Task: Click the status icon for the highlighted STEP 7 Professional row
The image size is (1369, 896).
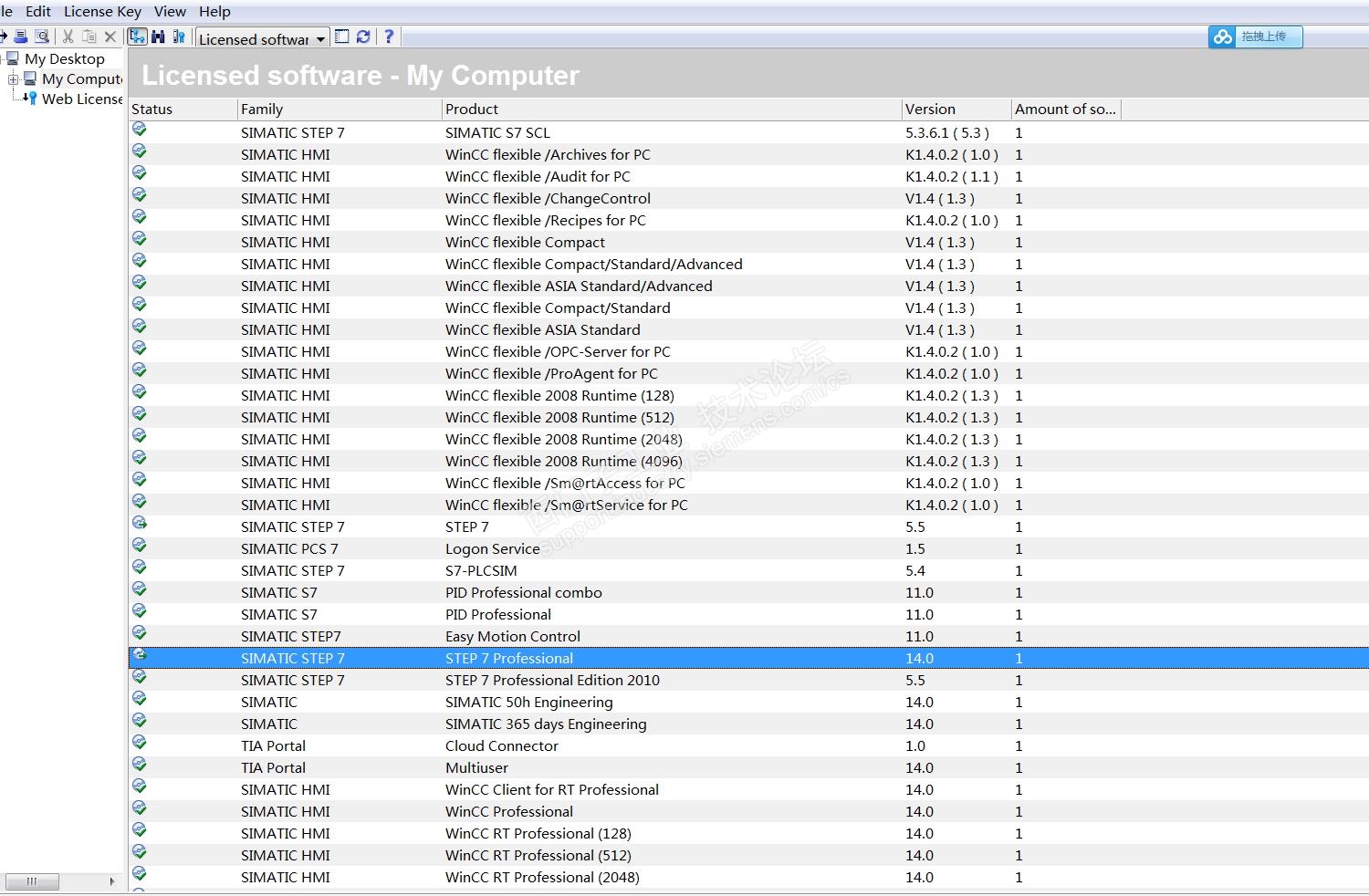Action: 140,655
